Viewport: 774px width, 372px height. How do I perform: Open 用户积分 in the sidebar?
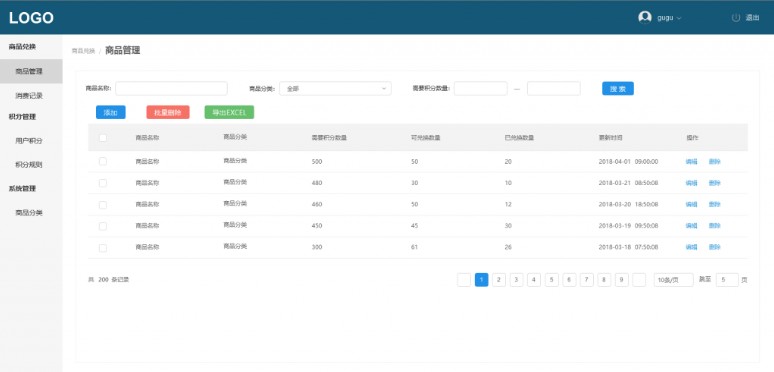tap(29, 141)
